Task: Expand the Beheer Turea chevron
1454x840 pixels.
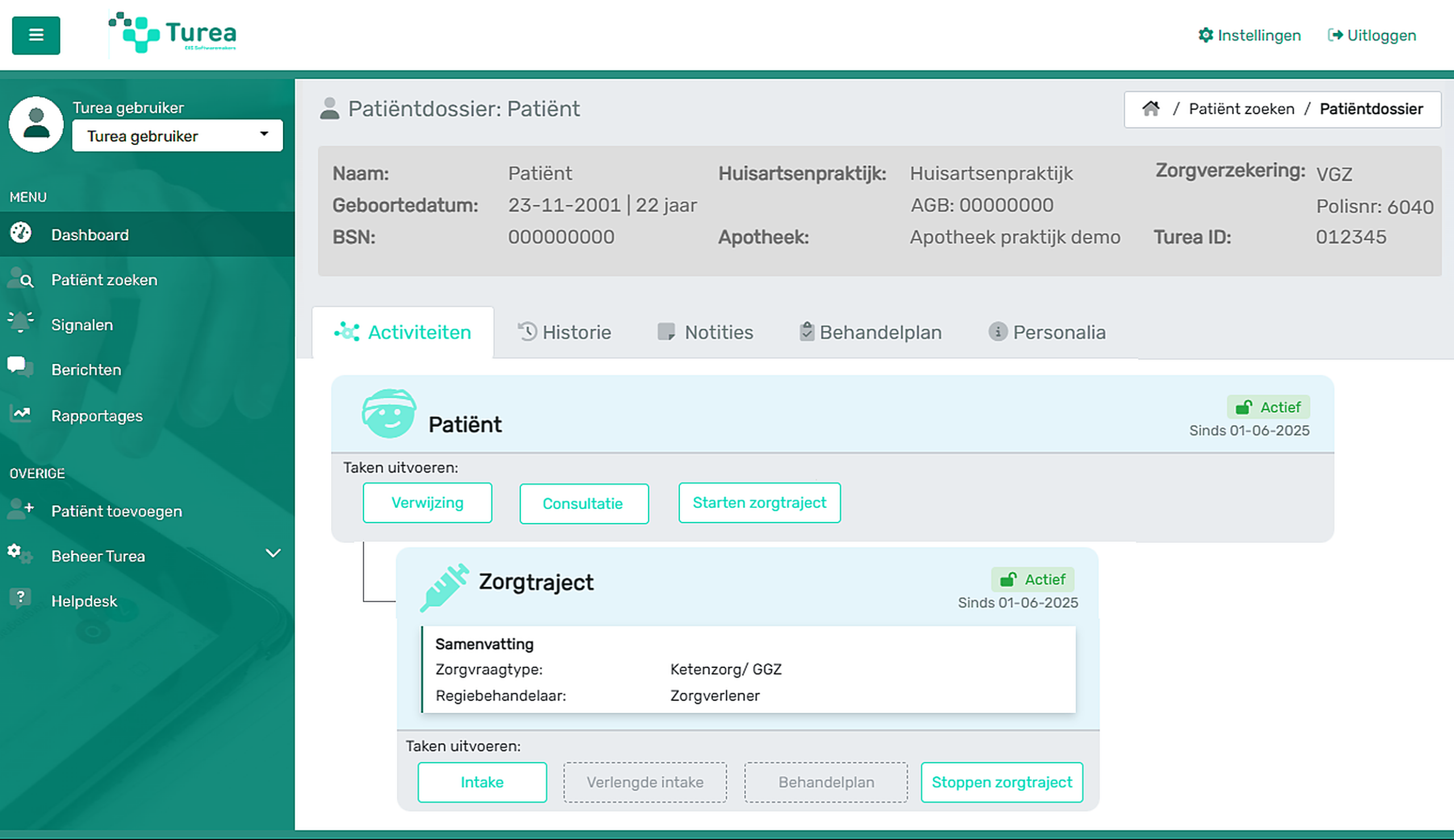Action: 273,553
